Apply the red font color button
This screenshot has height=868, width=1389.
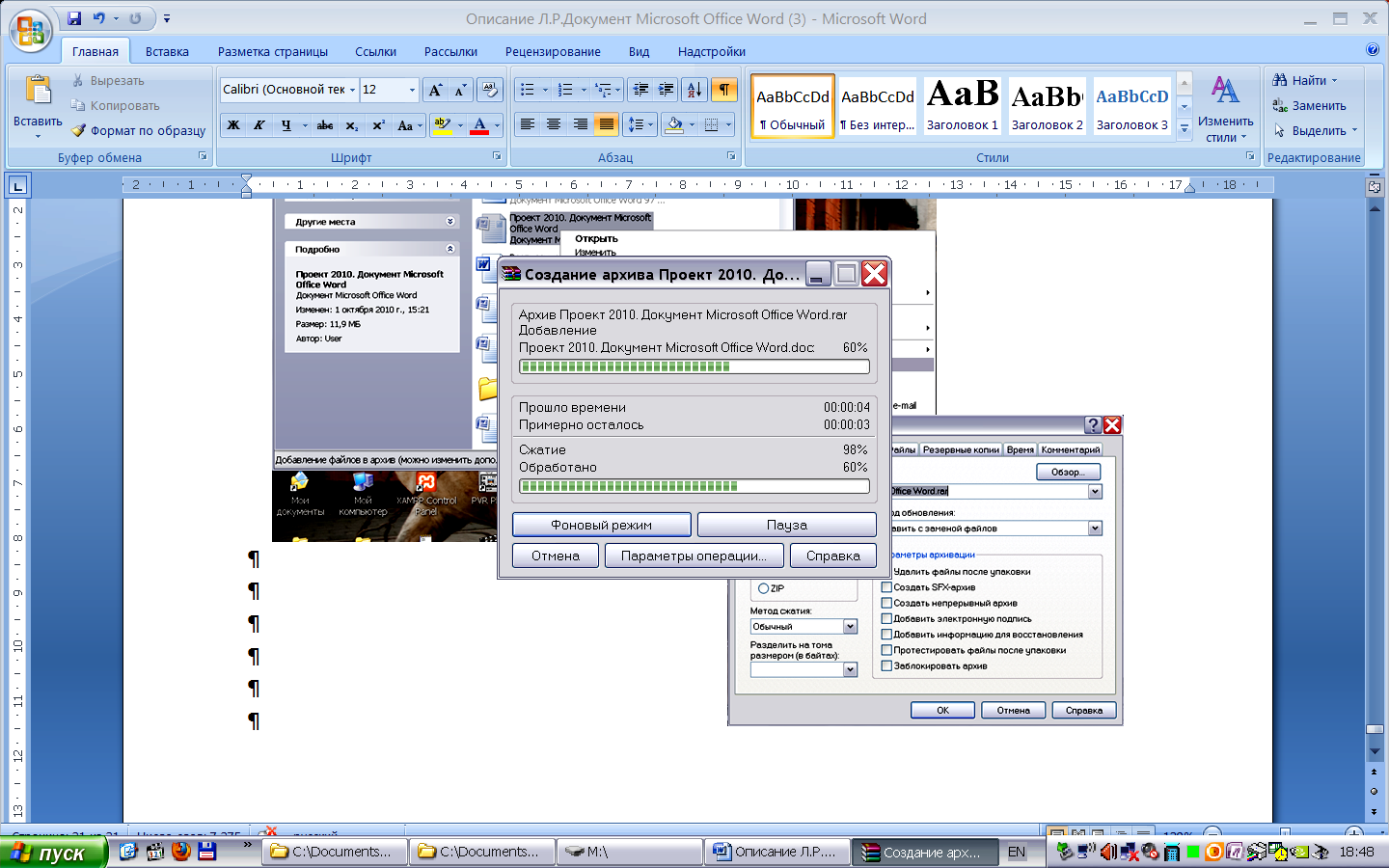click(x=479, y=125)
